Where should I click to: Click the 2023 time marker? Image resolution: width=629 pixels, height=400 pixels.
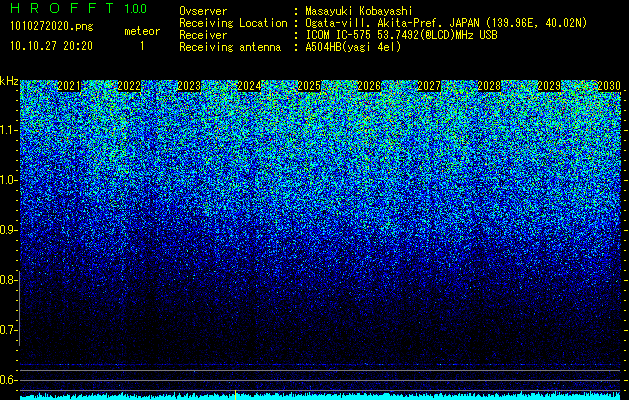pos(189,86)
